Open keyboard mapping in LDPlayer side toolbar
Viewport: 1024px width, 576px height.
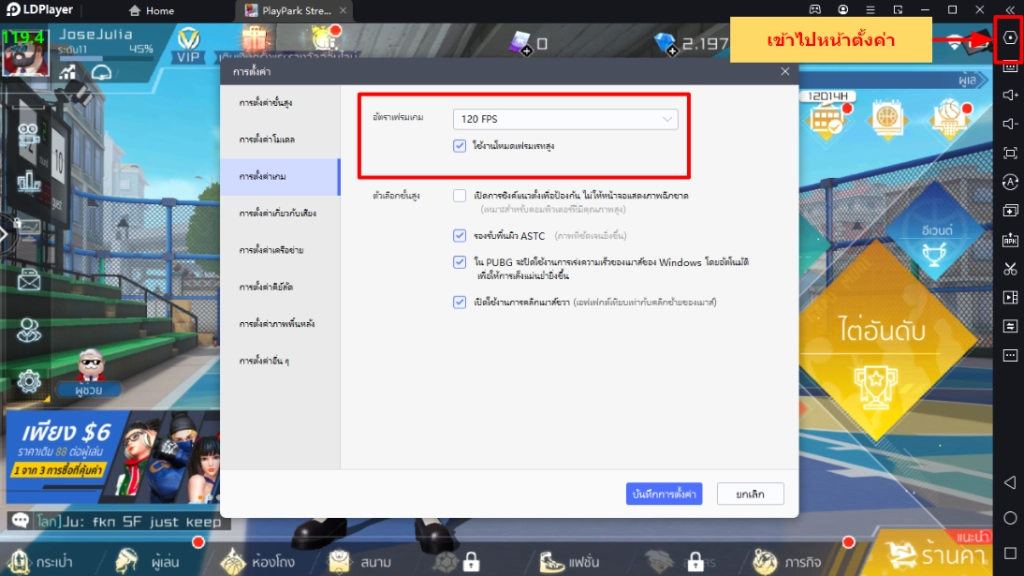1010,67
